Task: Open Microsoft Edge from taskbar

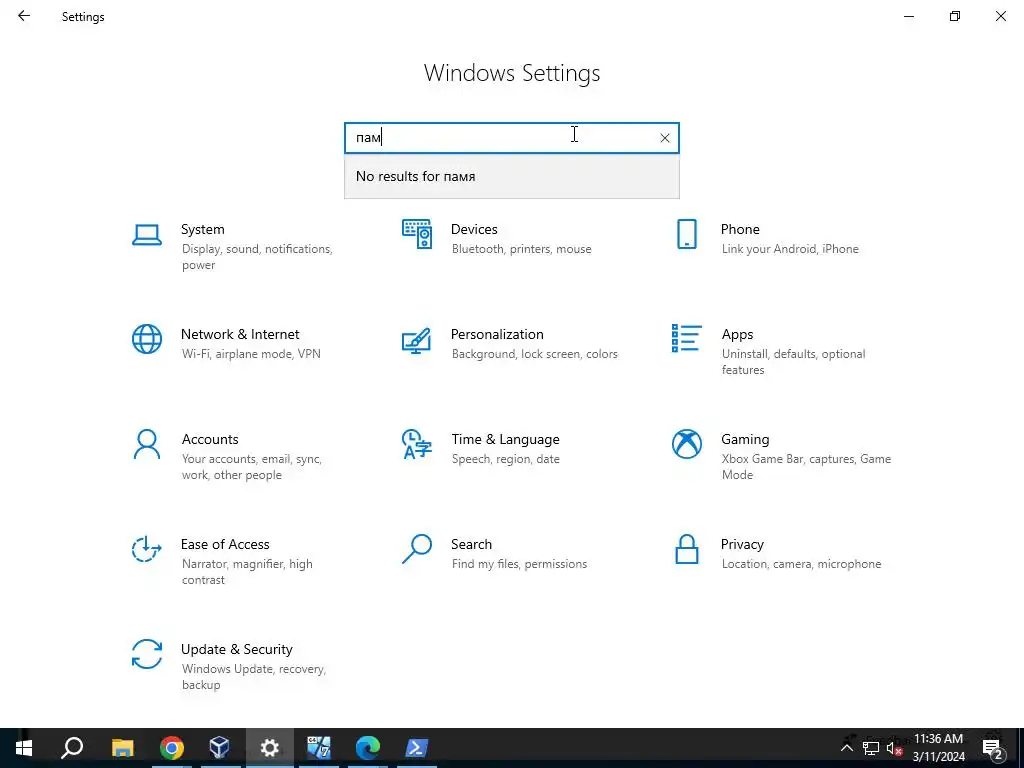Action: [x=368, y=748]
